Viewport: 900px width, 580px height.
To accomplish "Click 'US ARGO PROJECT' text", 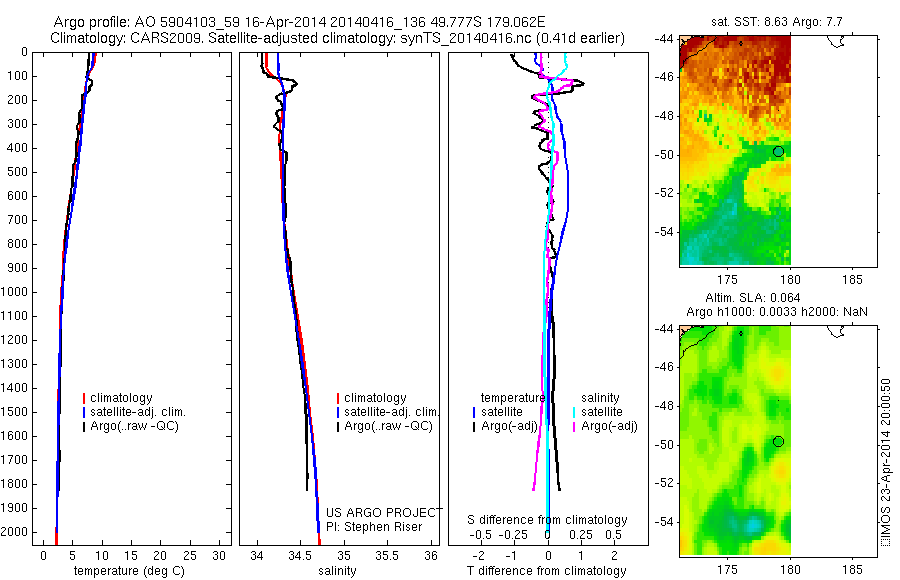I will (384, 512).
